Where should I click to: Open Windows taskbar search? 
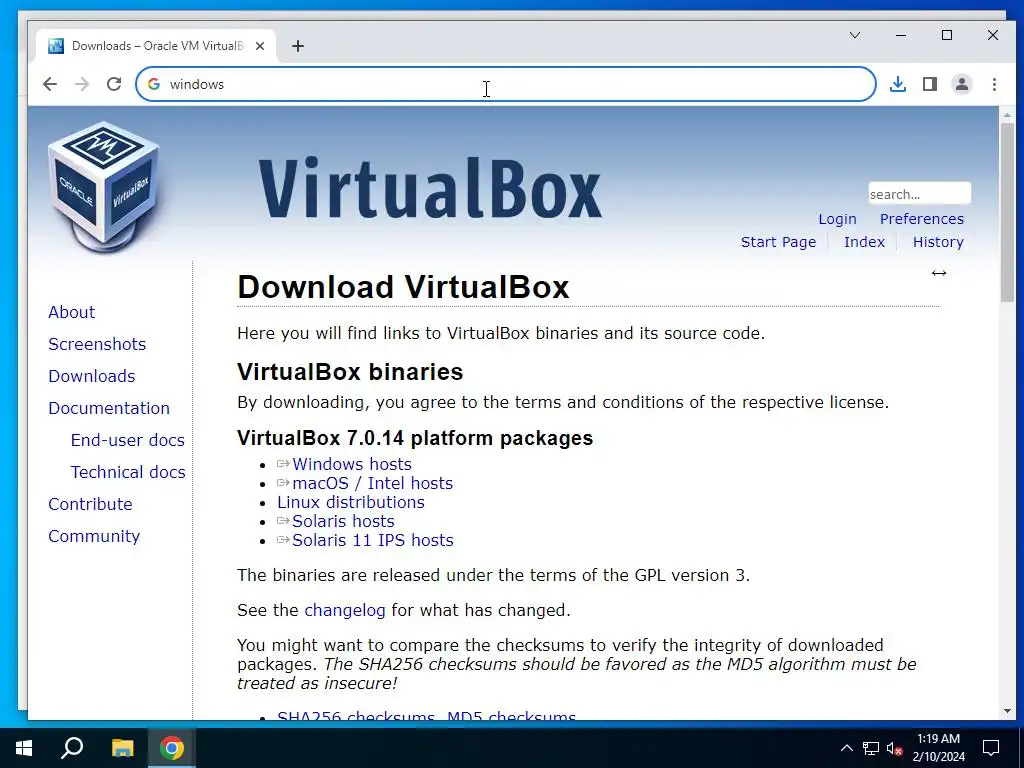point(72,748)
